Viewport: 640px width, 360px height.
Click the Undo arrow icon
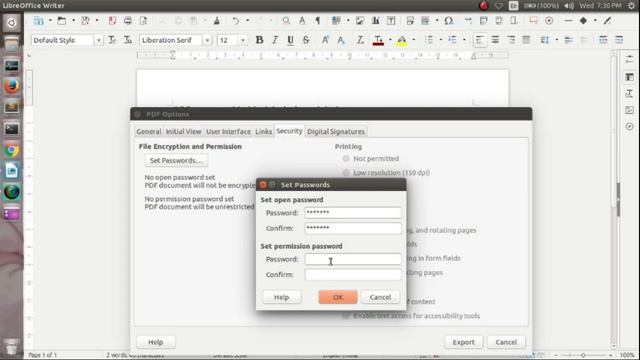tap(236, 21)
